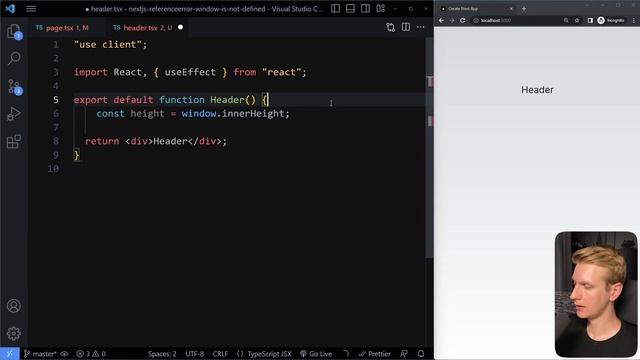This screenshot has height=360, width=640.
Task: Click the Prettier status bar item
Action: click(x=375, y=354)
